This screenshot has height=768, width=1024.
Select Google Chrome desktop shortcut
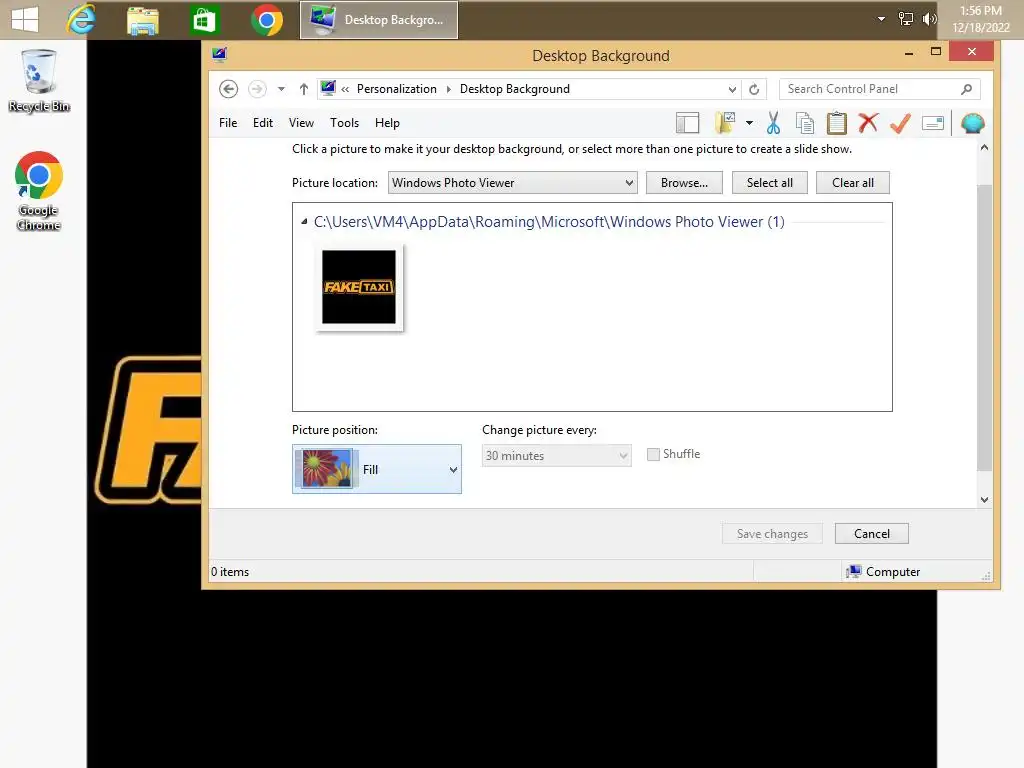(39, 191)
